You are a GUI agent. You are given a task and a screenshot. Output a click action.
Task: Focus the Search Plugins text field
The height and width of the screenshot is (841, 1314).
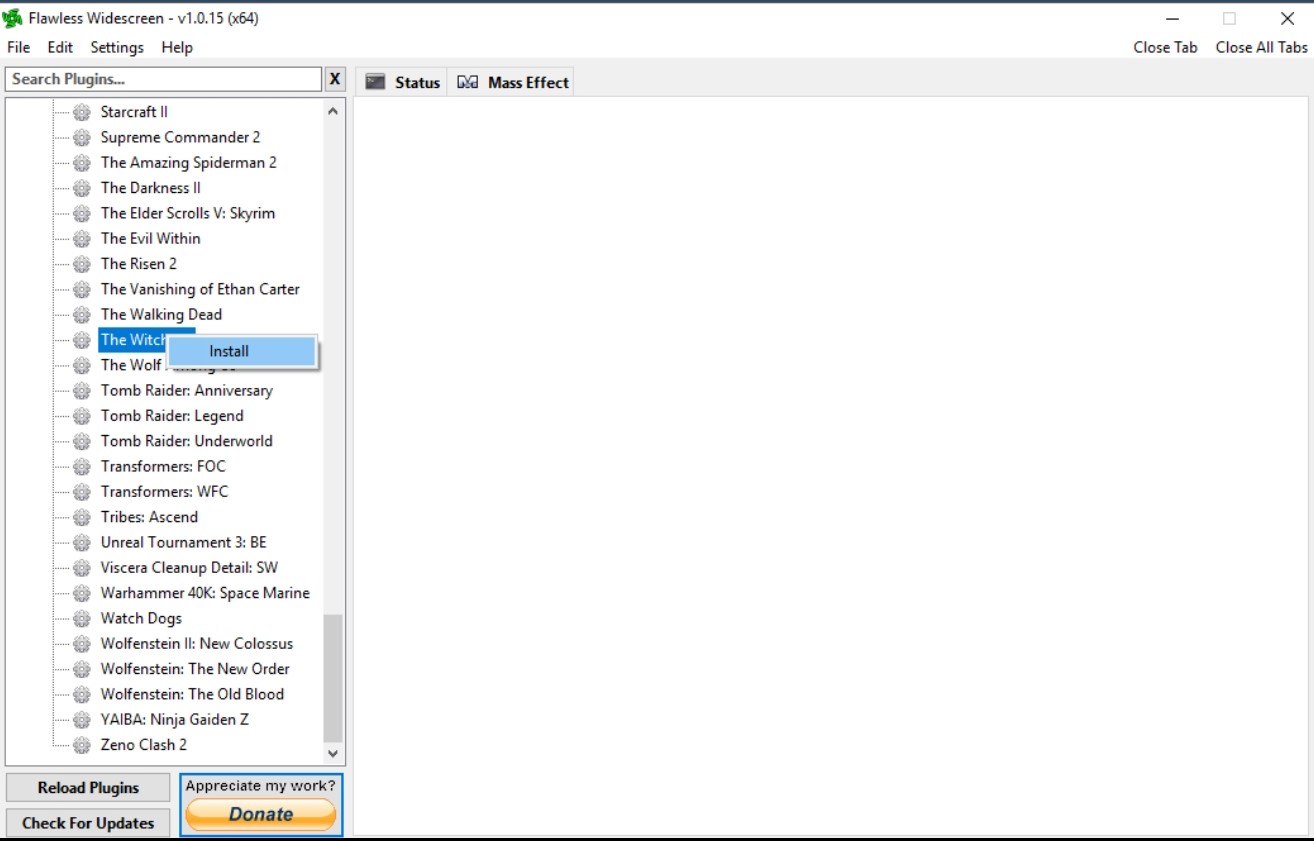point(163,79)
